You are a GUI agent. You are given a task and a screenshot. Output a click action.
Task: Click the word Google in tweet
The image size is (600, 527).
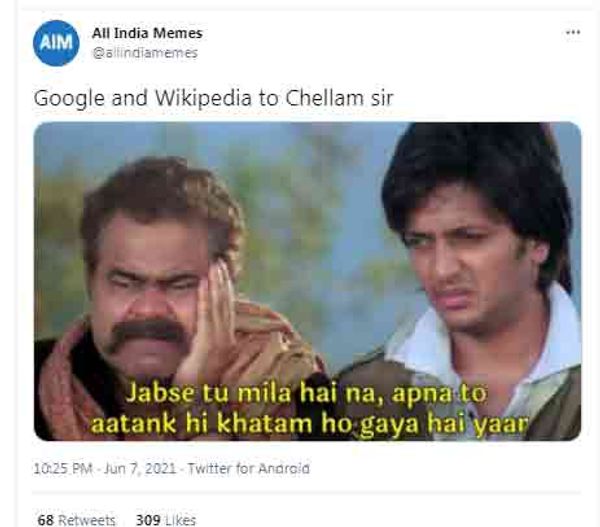point(69,99)
